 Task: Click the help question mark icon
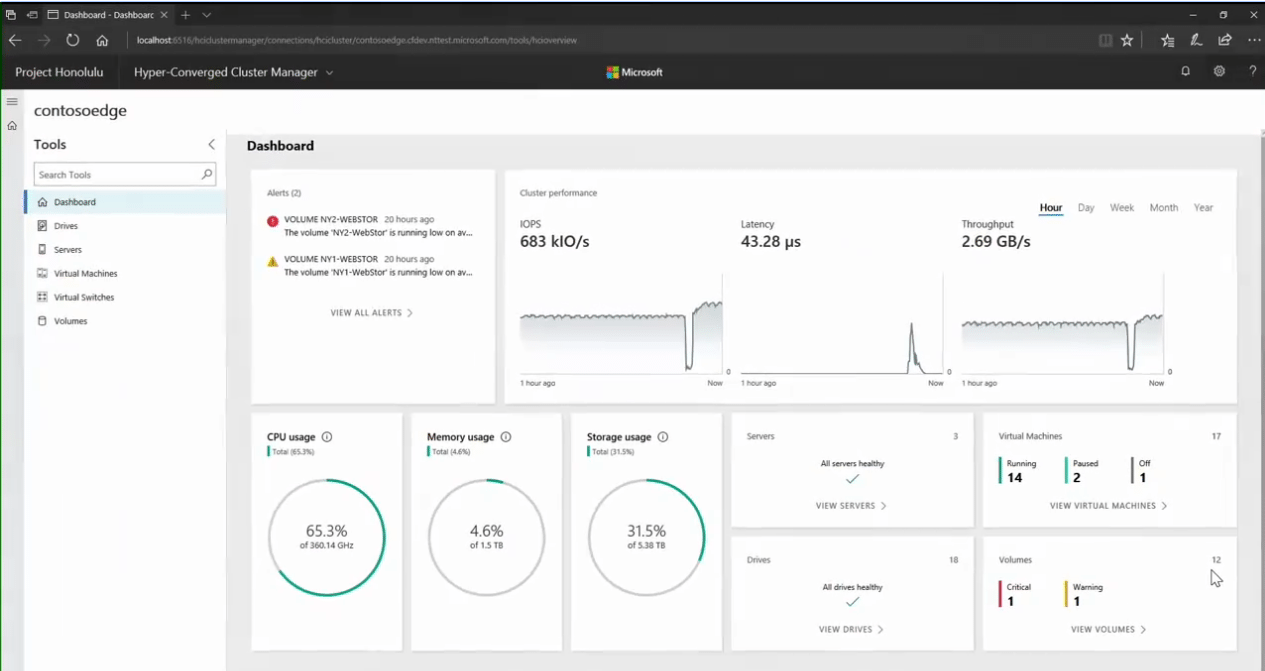click(x=1252, y=72)
